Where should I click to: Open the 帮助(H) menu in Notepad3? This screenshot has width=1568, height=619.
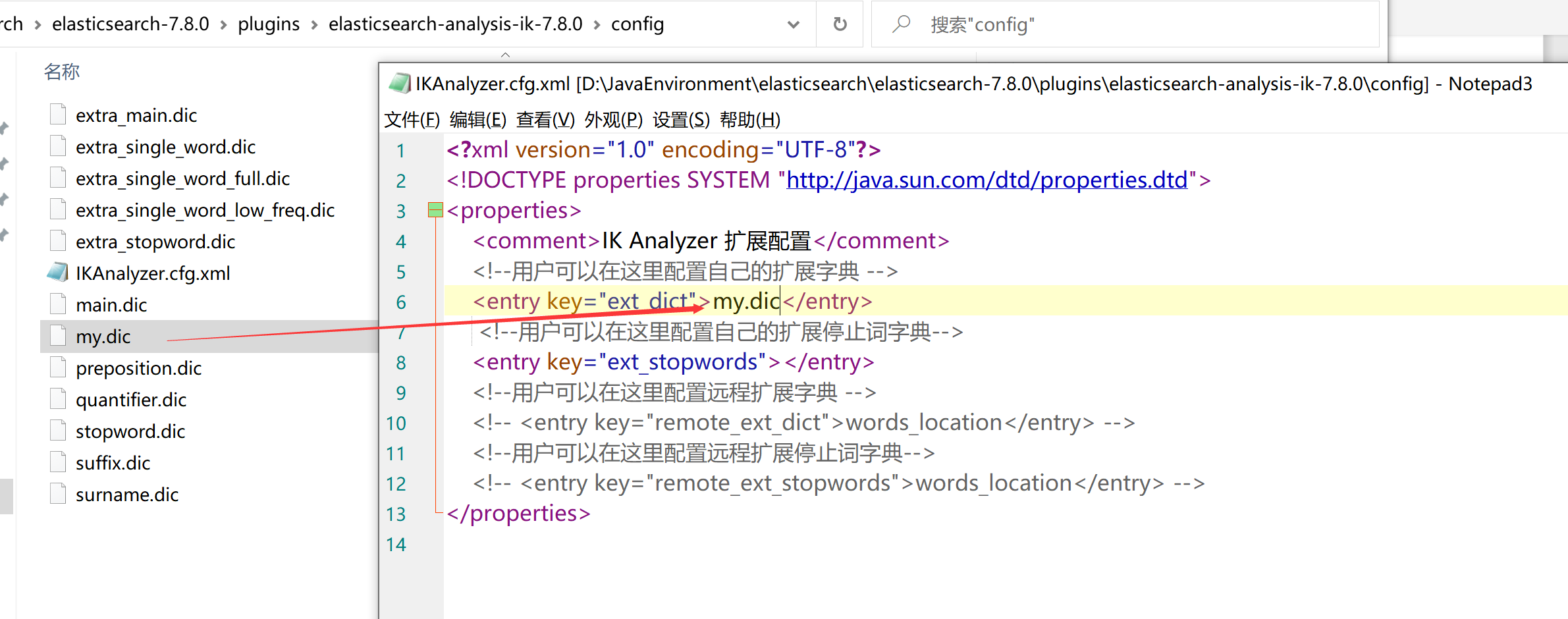tap(750, 120)
